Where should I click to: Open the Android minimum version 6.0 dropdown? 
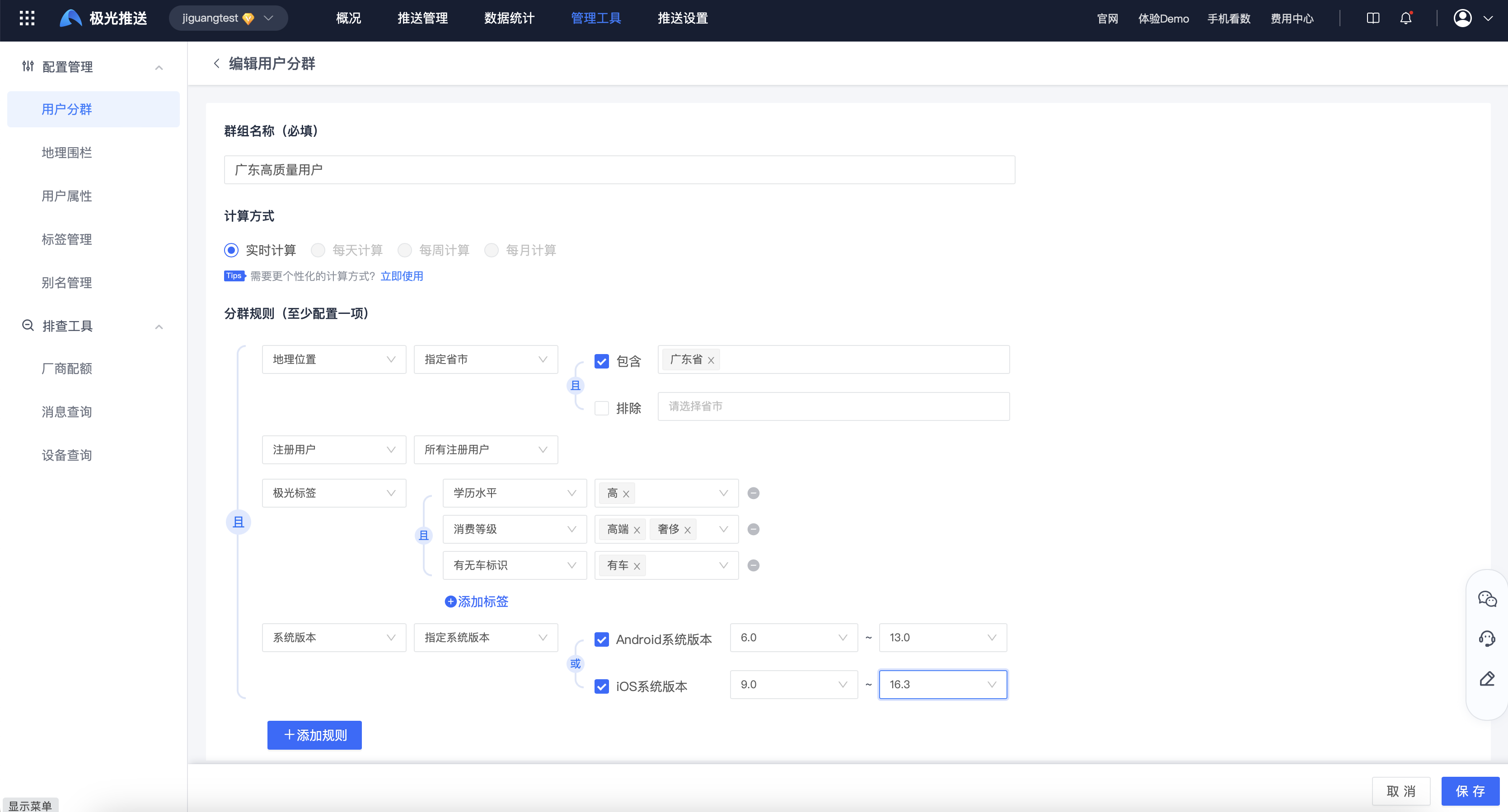(794, 637)
